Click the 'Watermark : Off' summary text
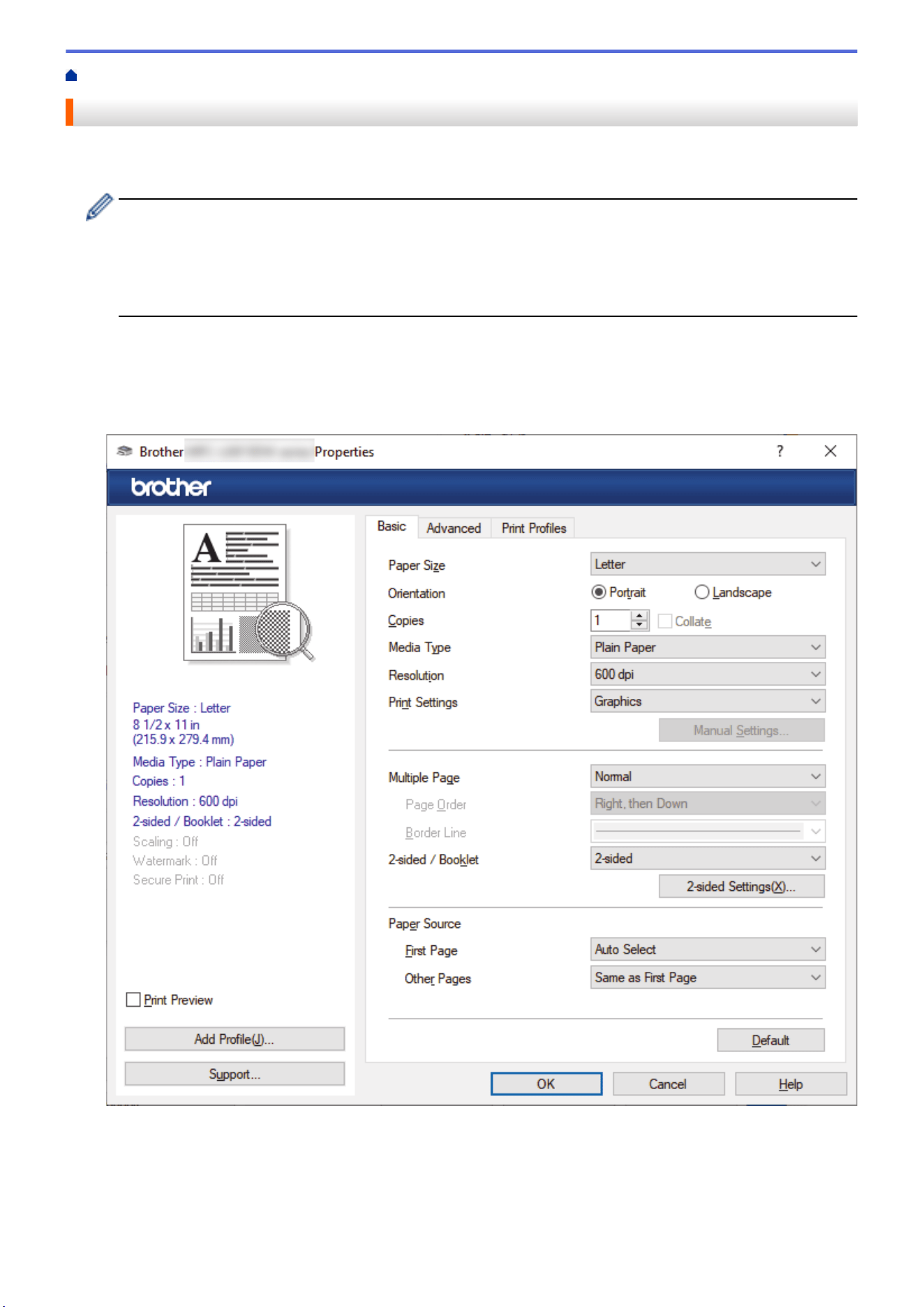Image resolution: width=924 pixels, height=1307 pixels. click(175, 861)
